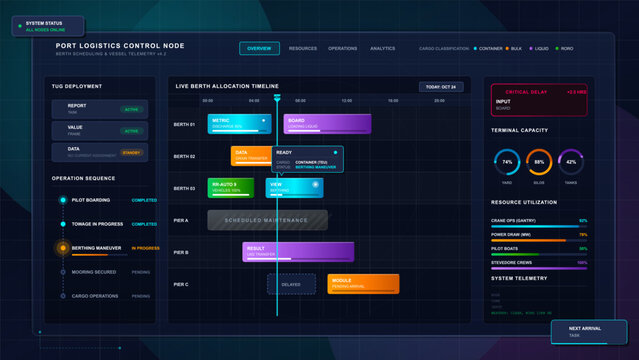This screenshot has width=639, height=360.
Task: Switch to the OPERATIONS tab
Action: click(x=342, y=49)
